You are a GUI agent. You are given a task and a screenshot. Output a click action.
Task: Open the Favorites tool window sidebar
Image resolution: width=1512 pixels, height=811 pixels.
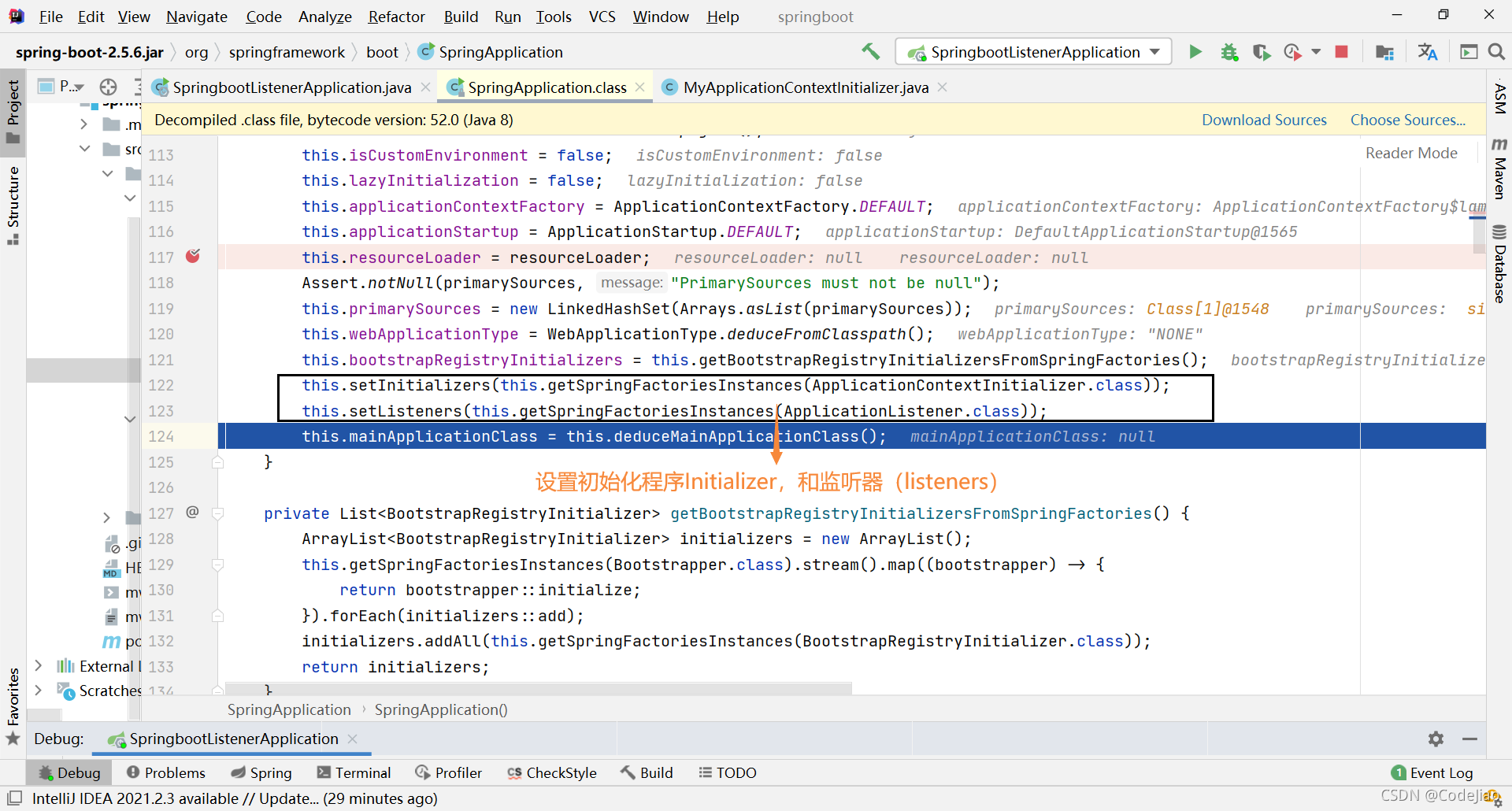pos(13,706)
